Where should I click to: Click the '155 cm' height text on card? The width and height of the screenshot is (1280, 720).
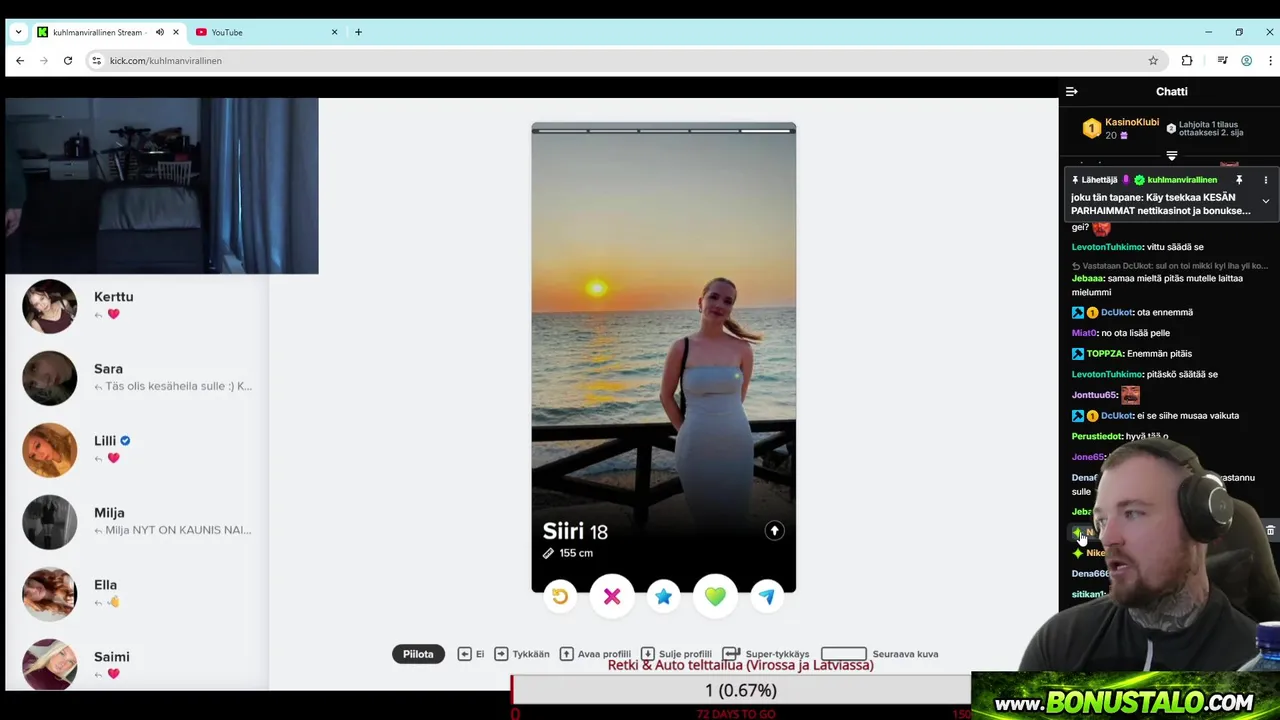(576, 553)
